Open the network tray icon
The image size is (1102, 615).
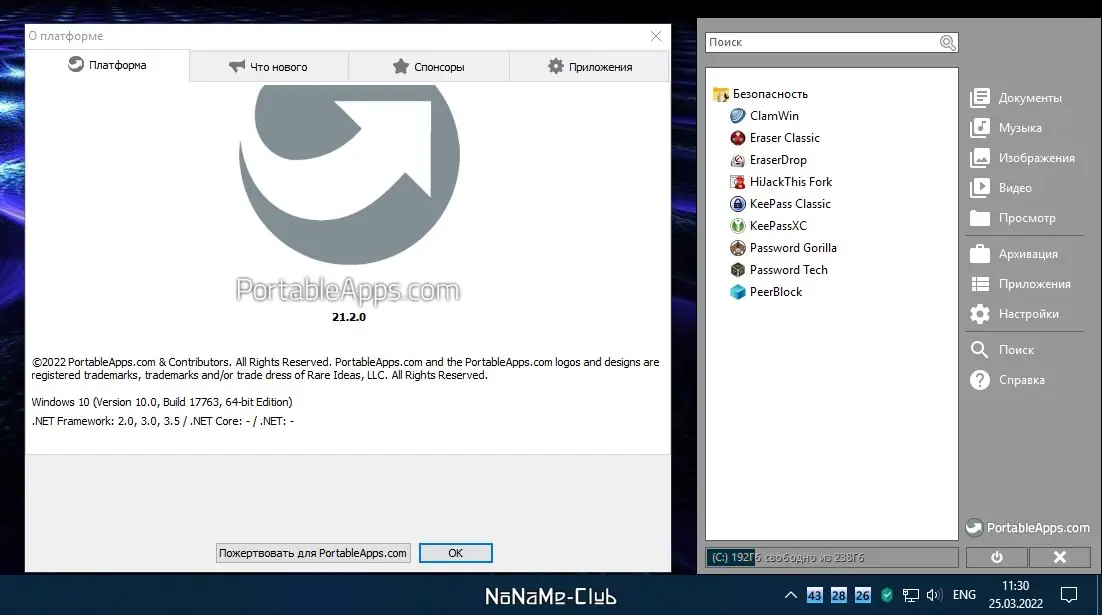pos(911,595)
